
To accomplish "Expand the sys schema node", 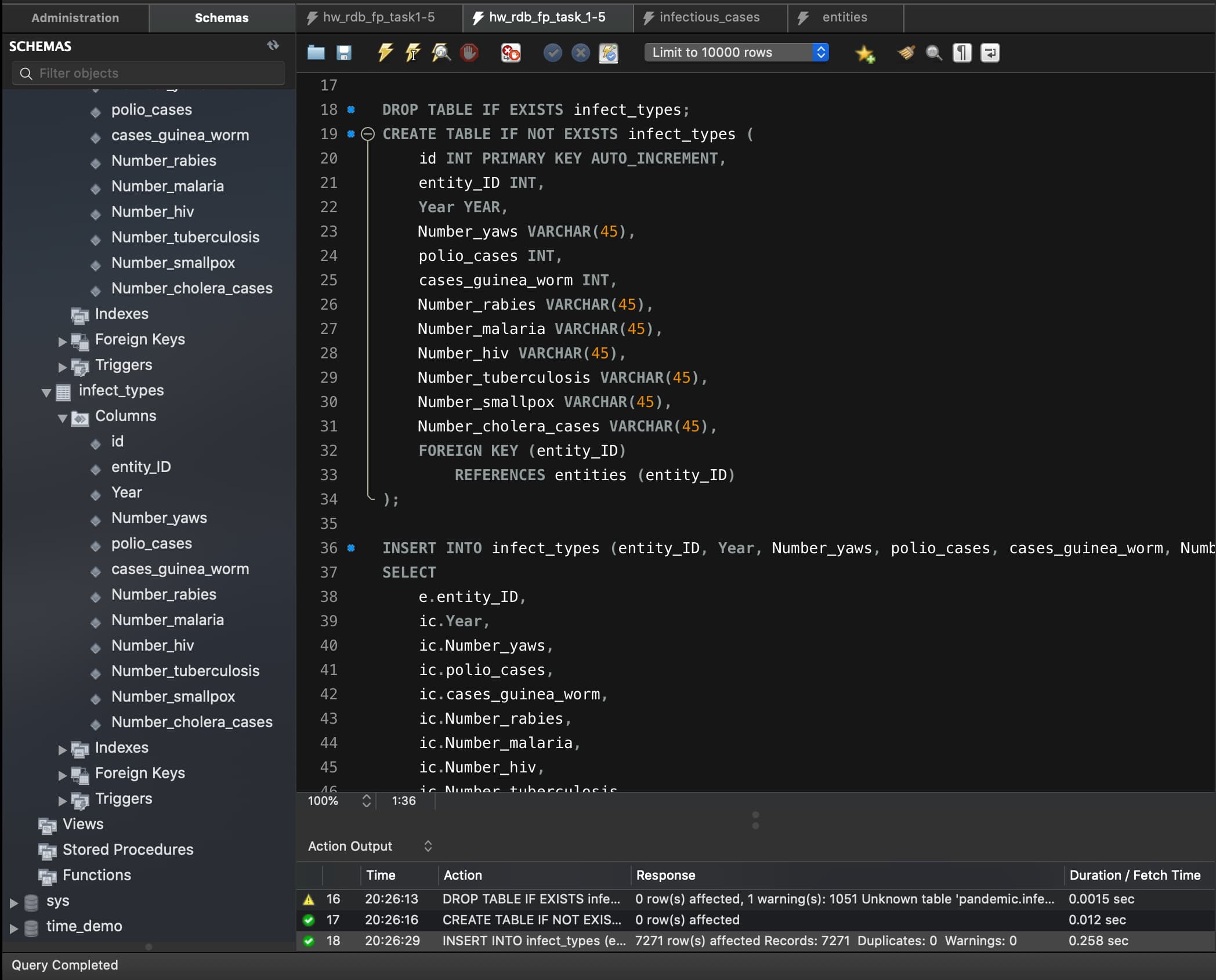I will (x=14, y=902).
